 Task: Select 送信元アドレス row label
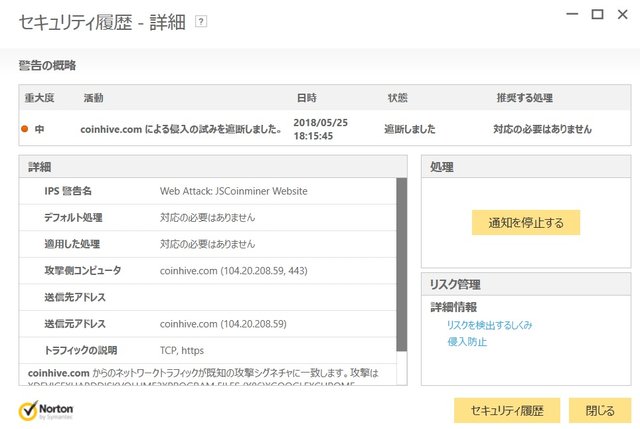[75, 324]
